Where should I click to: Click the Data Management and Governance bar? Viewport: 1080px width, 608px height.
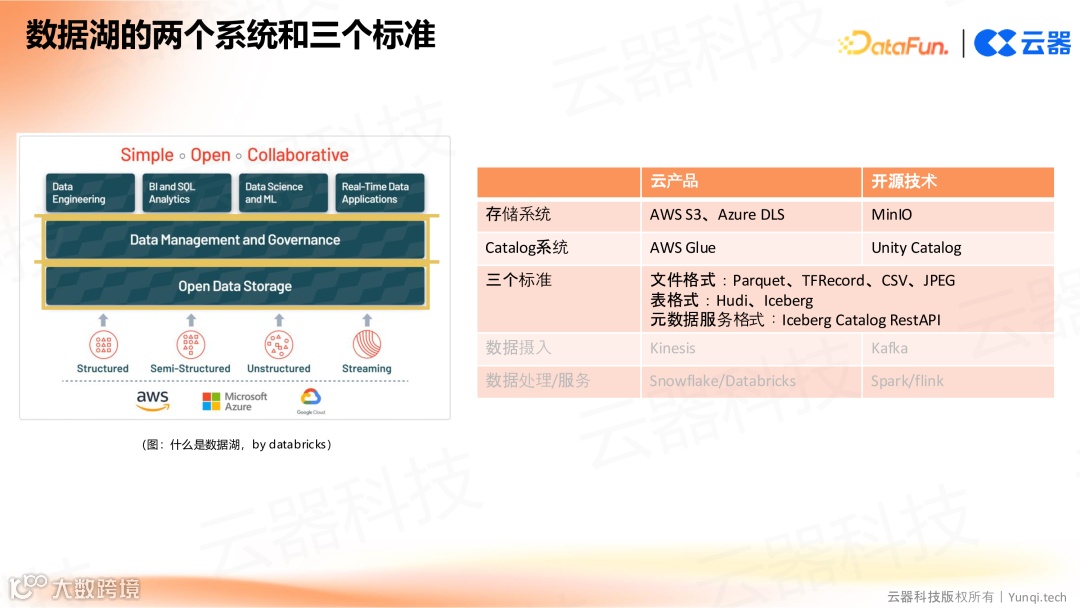point(236,240)
